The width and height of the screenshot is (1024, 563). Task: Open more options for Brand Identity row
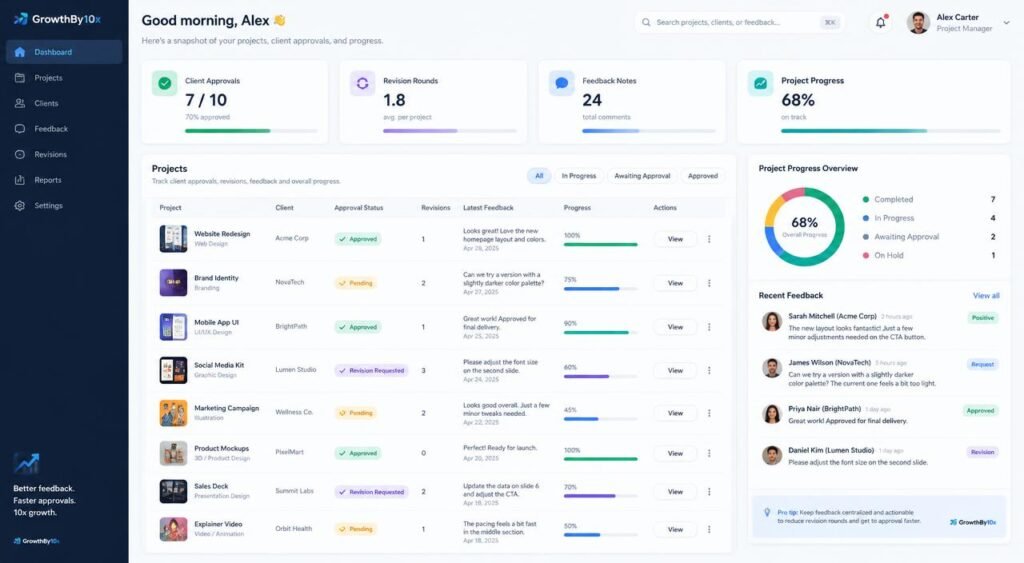[709, 283]
